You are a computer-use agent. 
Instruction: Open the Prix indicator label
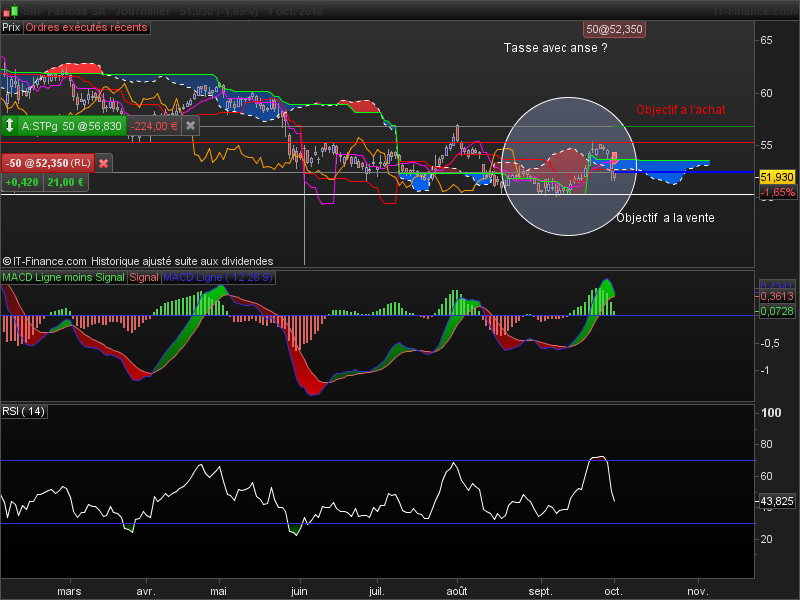(x=11, y=28)
